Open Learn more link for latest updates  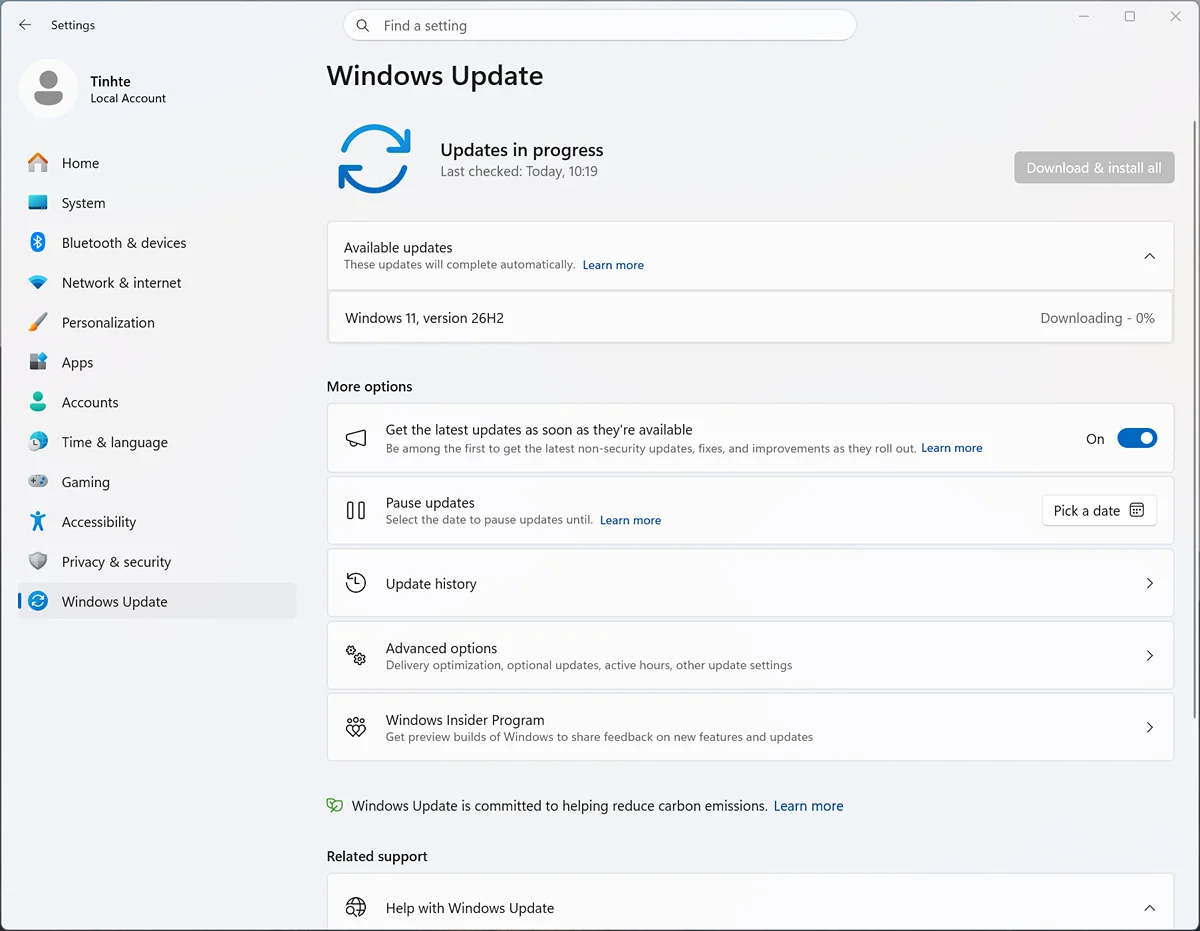(952, 448)
